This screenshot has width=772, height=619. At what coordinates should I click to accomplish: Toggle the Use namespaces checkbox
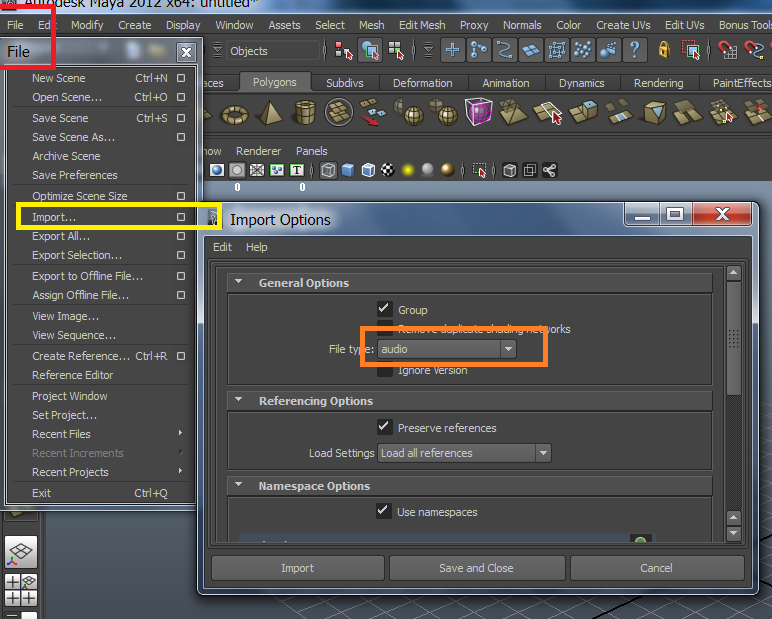[x=384, y=511]
